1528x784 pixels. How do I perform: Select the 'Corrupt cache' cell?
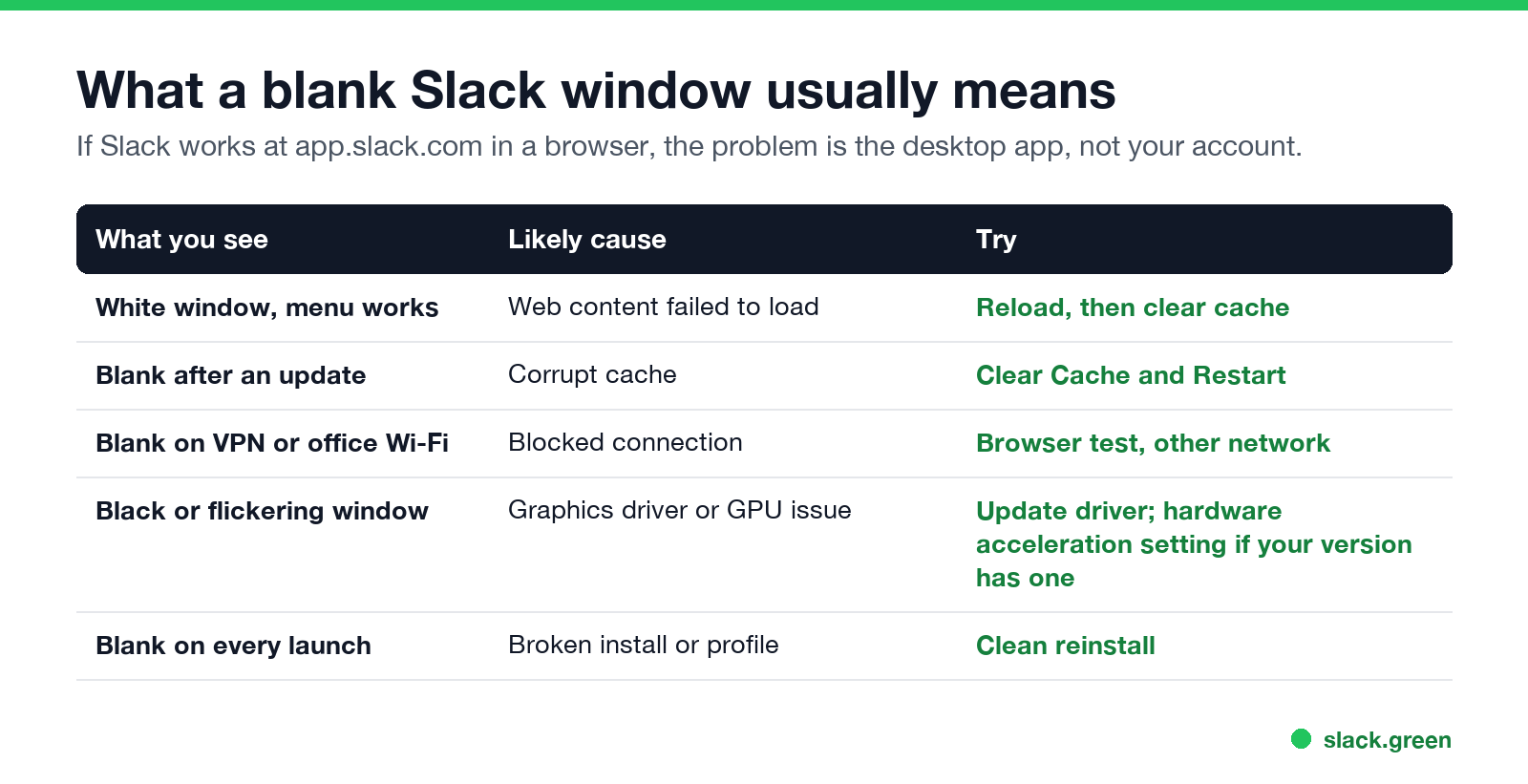tap(592, 374)
